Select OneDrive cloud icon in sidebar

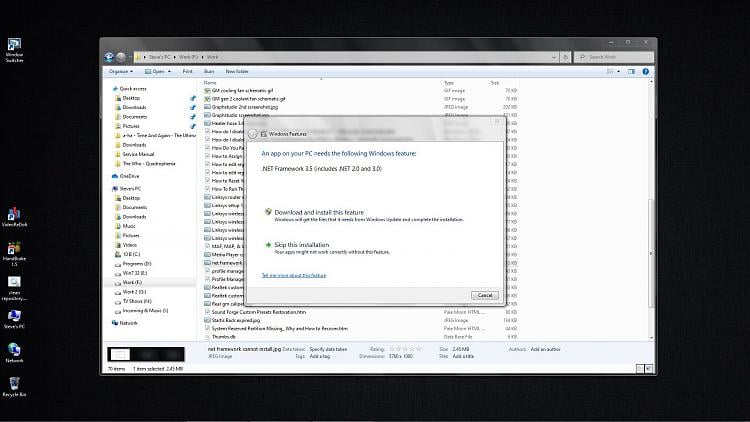[115, 176]
